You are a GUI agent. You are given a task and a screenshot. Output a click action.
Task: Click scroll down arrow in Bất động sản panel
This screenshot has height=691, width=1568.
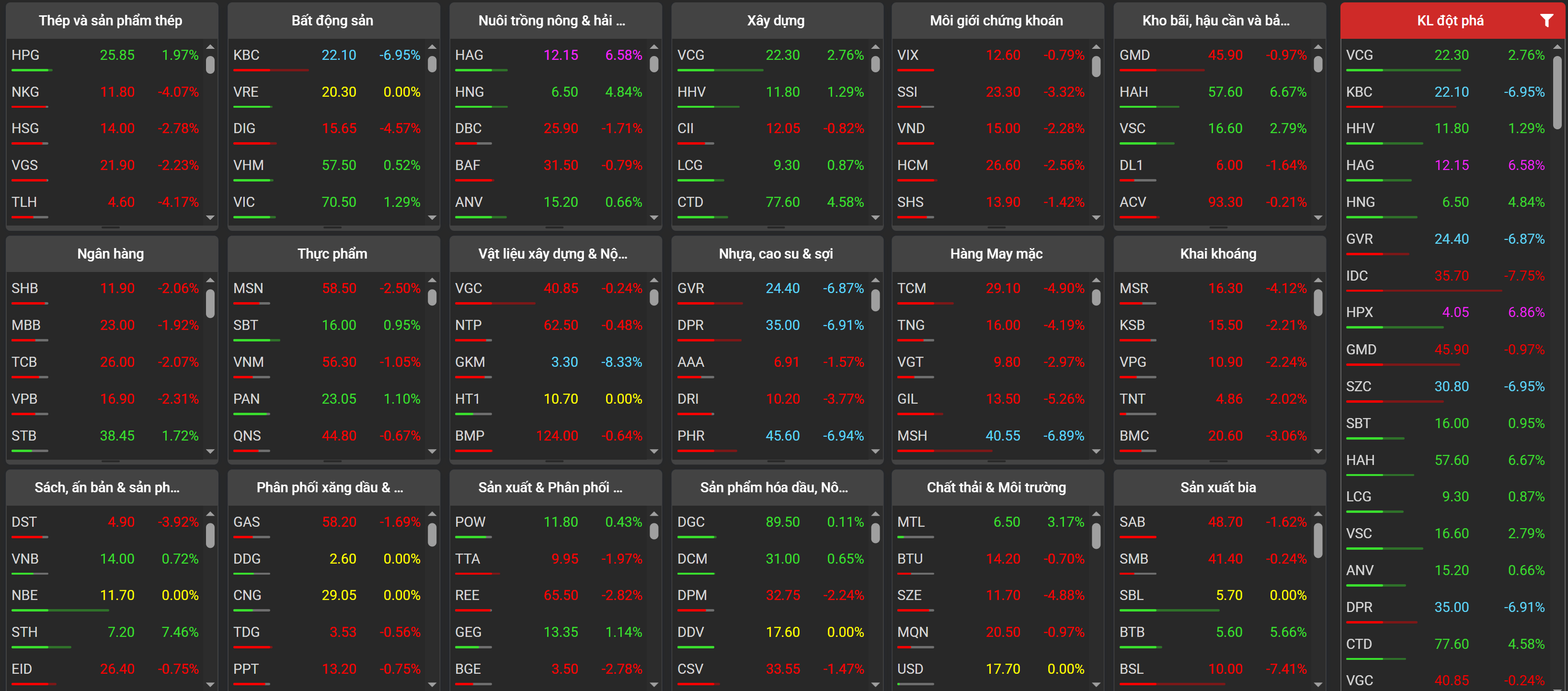pyautogui.click(x=432, y=217)
